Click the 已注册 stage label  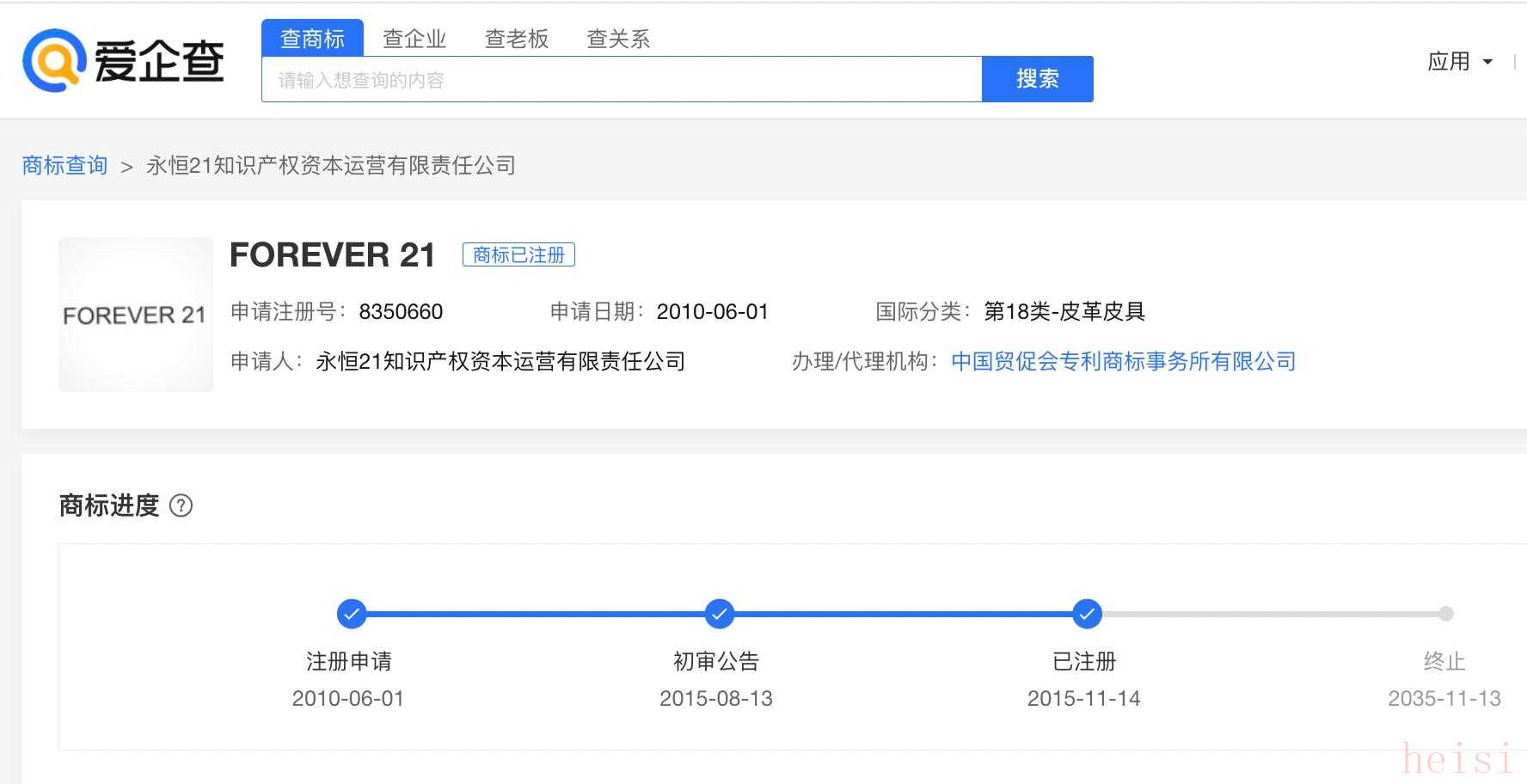pos(1084,661)
